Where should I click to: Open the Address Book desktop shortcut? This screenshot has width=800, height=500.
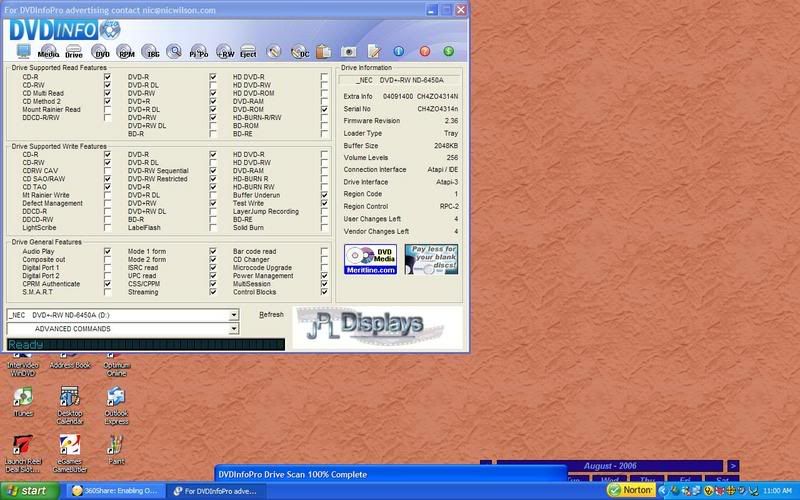[70, 361]
